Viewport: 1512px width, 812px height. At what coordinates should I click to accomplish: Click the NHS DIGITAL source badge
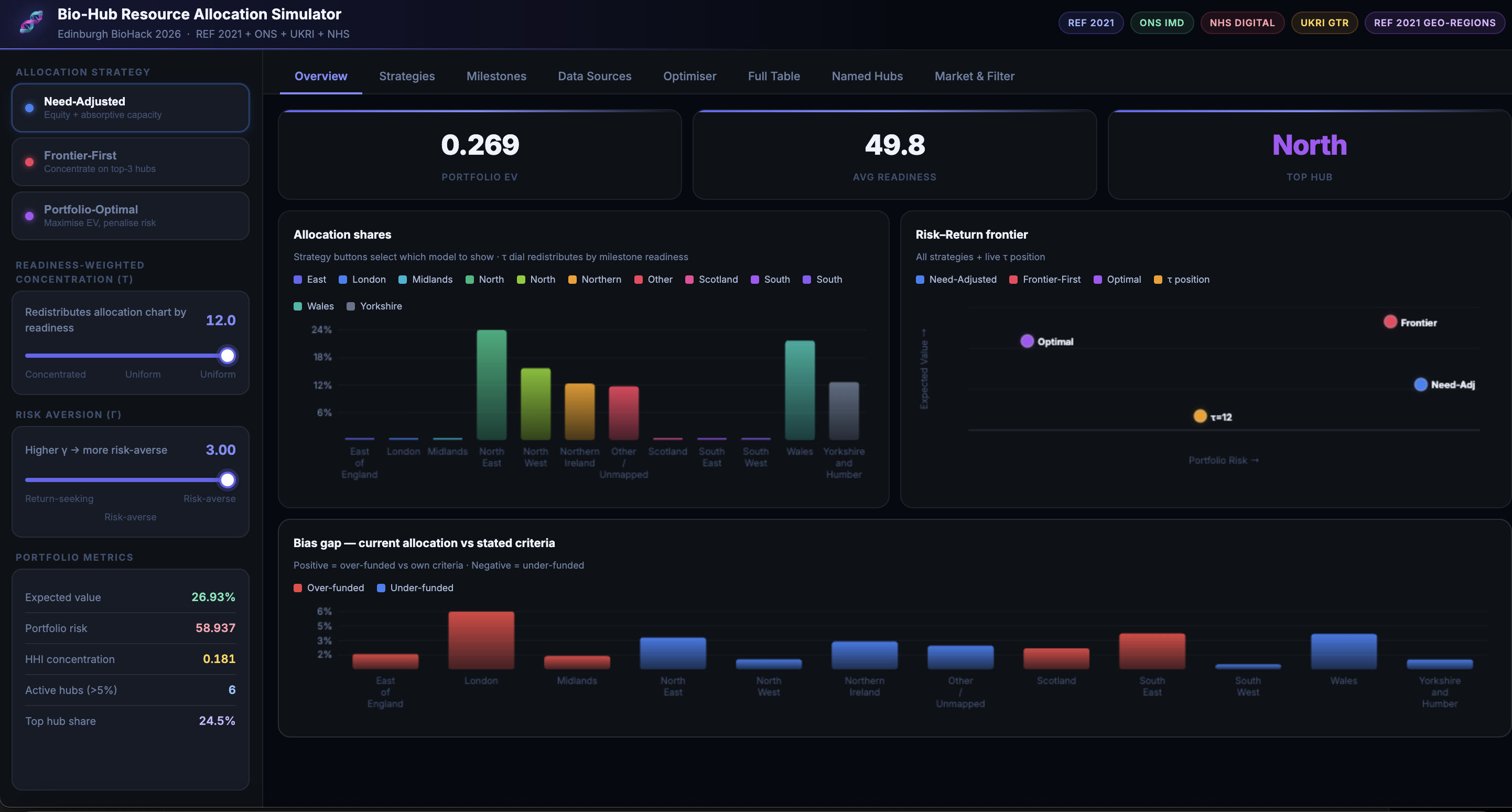[x=1241, y=23]
